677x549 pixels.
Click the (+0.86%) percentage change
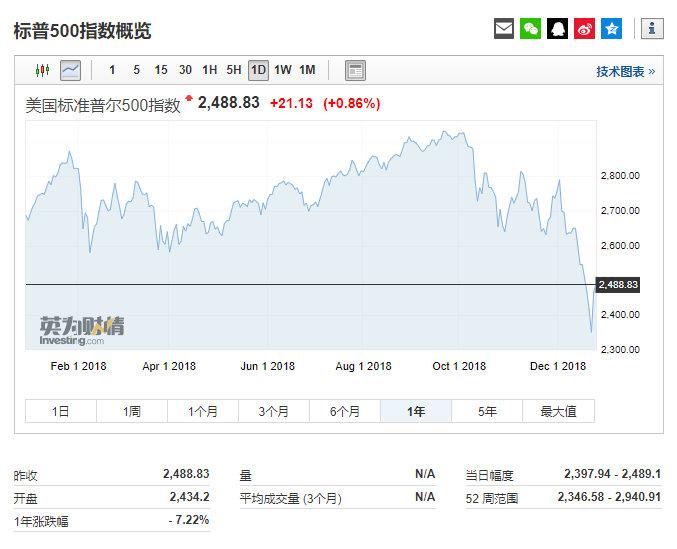[x=351, y=104]
